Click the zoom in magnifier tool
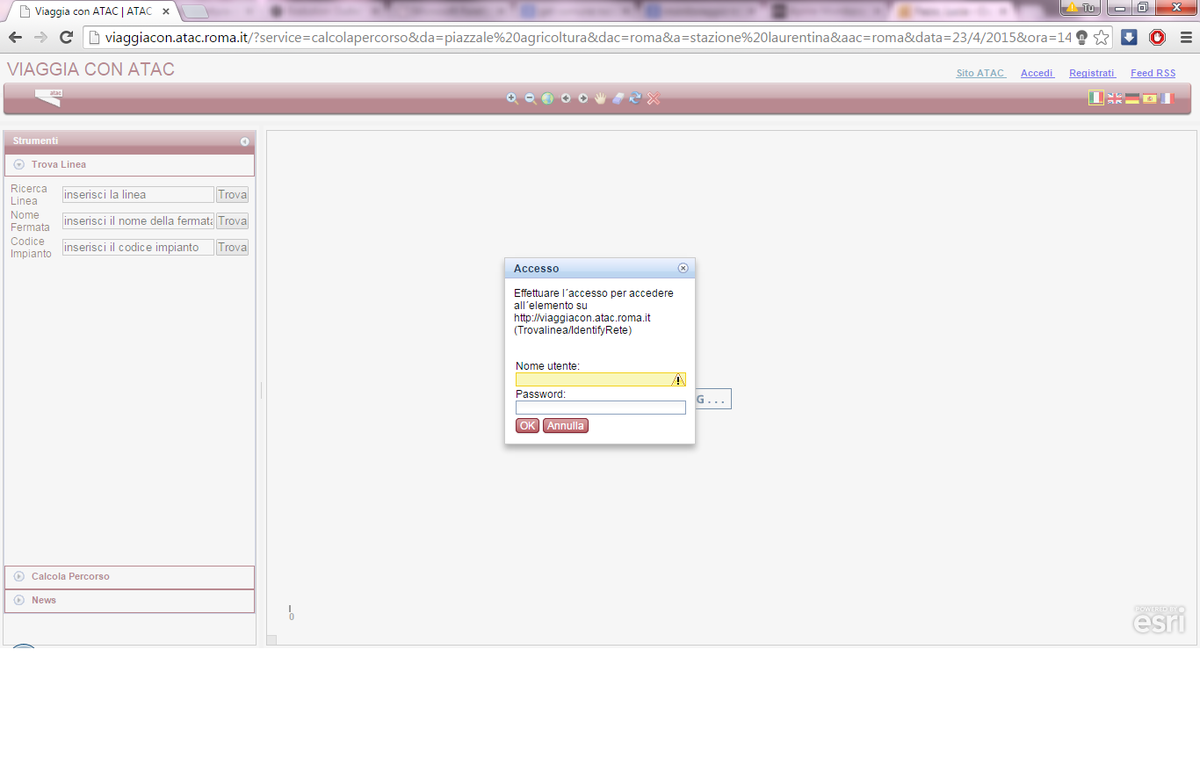1200x765 pixels. click(512, 98)
